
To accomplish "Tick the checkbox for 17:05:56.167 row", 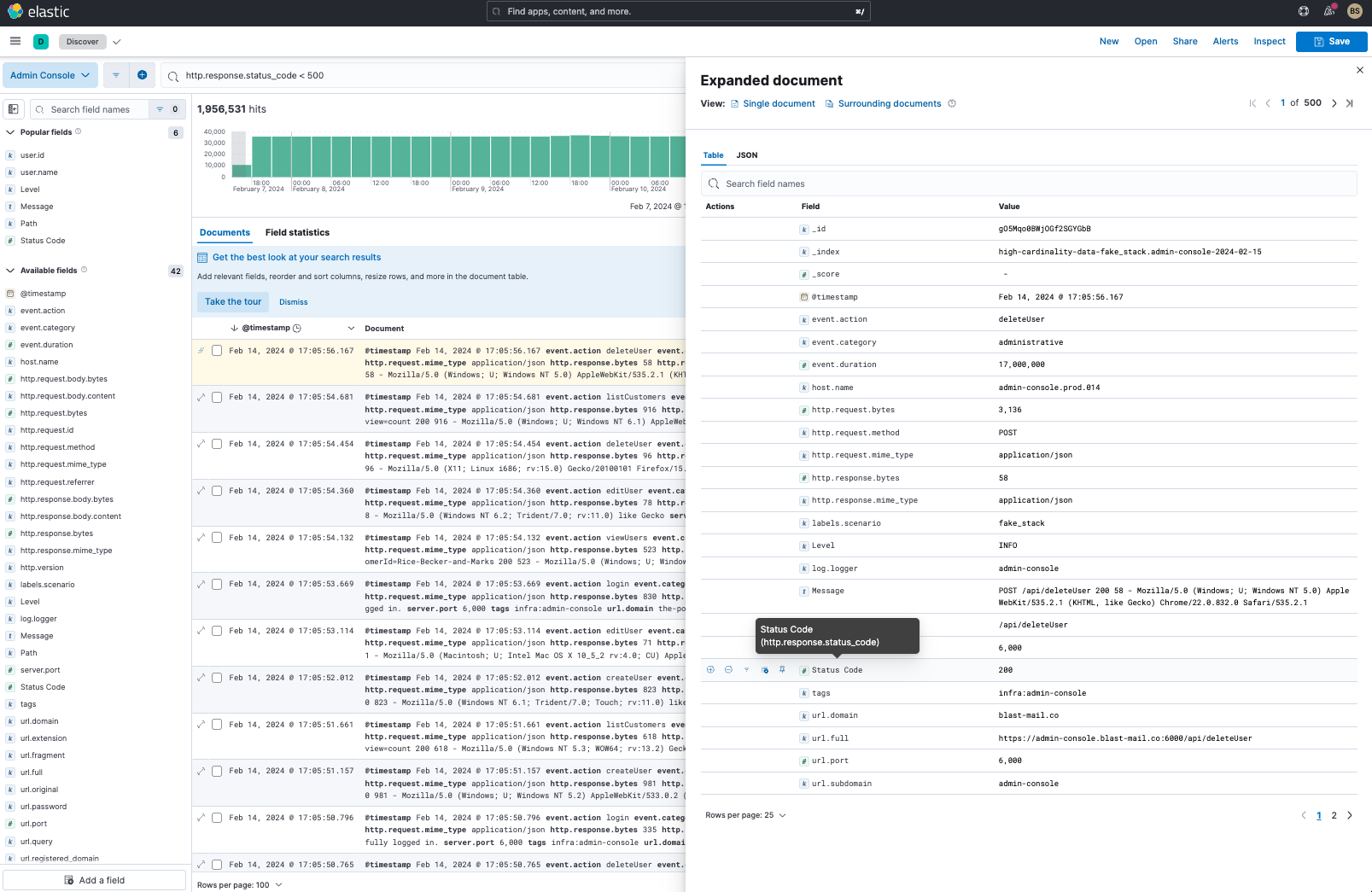I will click(217, 351).
